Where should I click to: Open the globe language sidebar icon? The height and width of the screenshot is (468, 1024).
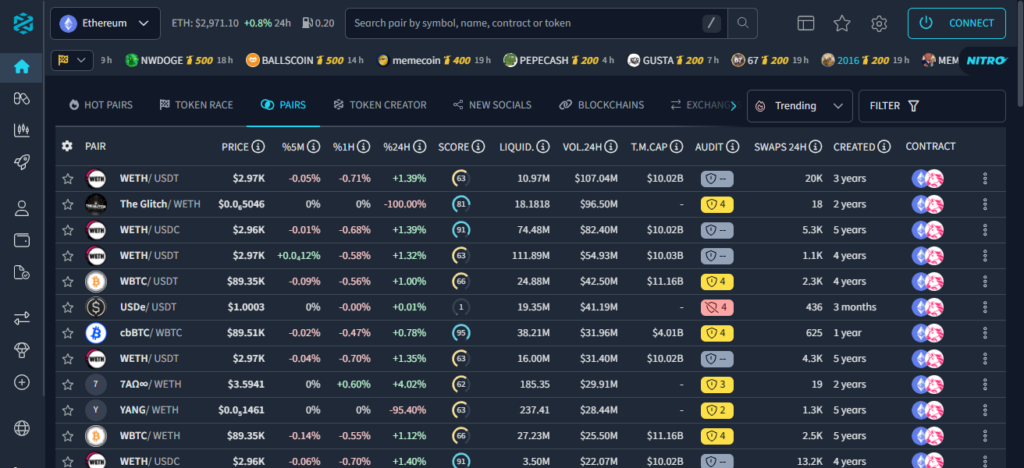tap(22, 428)
